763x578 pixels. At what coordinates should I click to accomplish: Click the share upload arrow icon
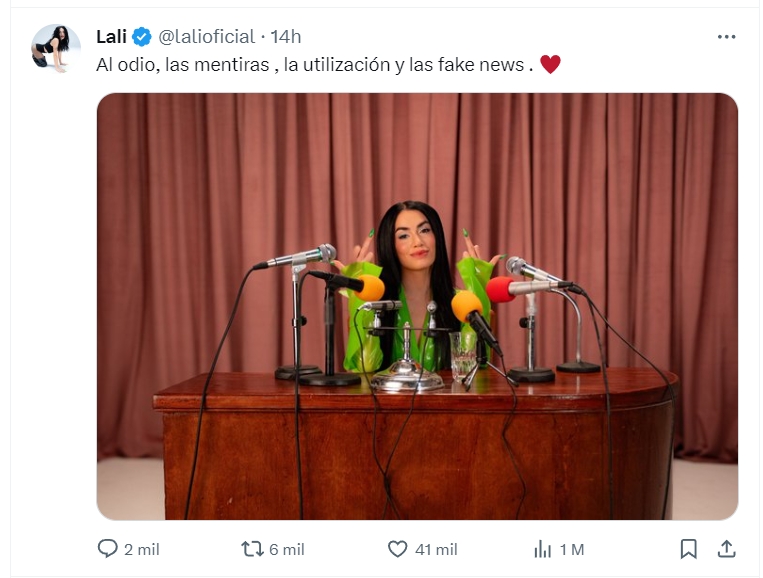pyautogui.click(x=727, y=549)
